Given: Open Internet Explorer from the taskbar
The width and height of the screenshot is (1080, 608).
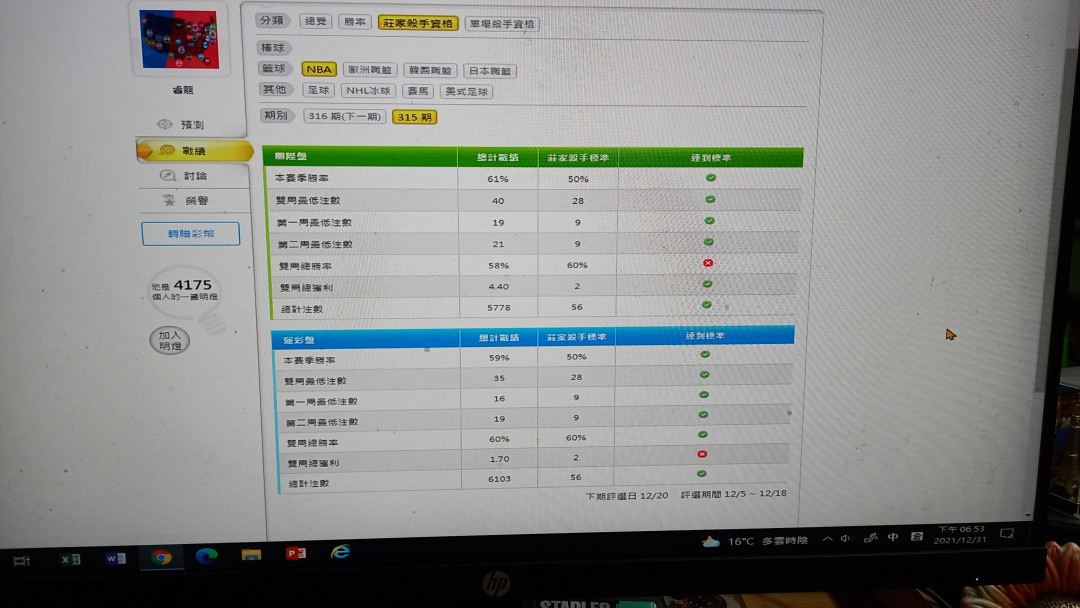Looking at the screenshot, I should [x=341, y=552].
